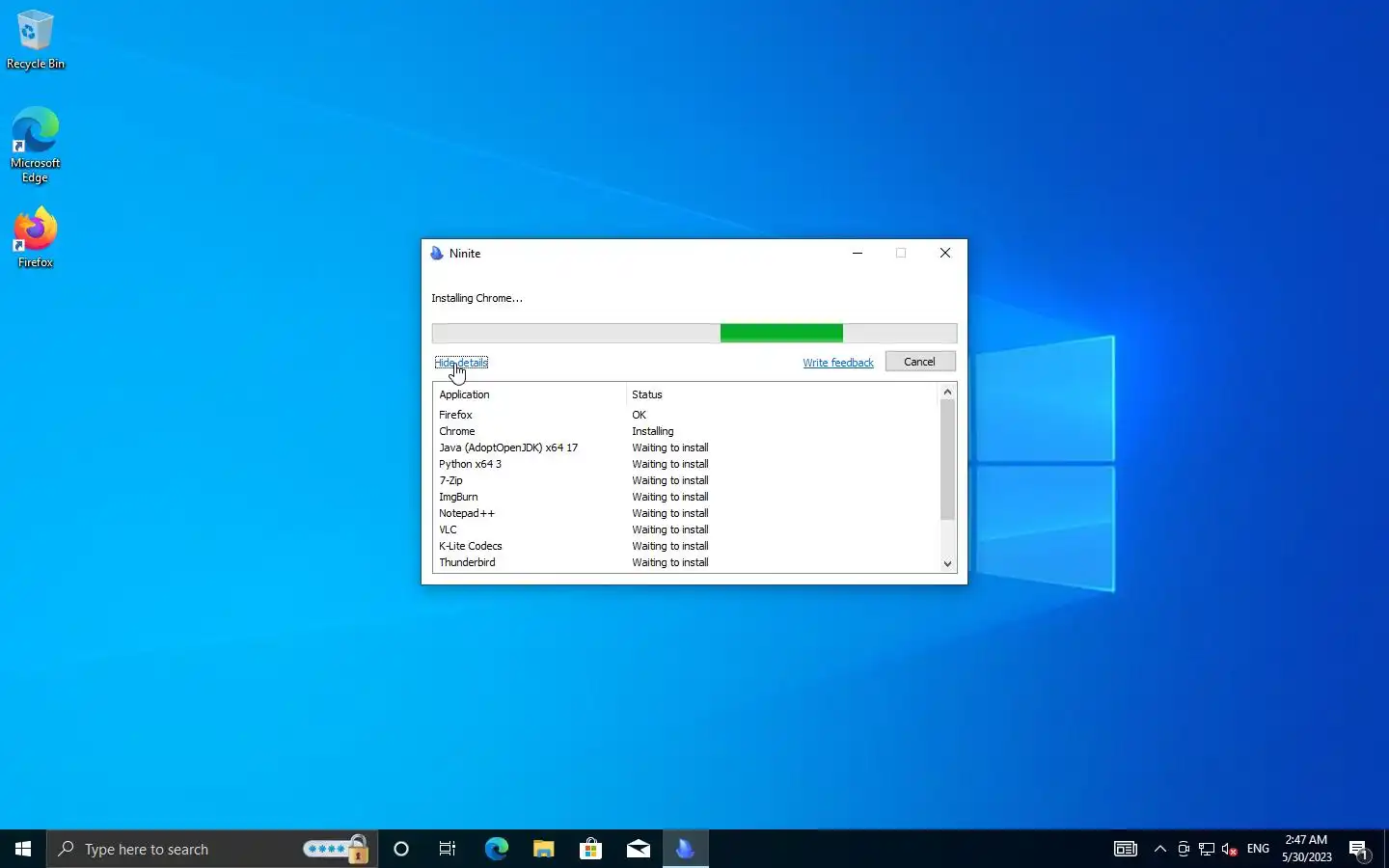This screenshot has height=868, width=1389.
Task: Open the News and interests taskbar icon
Action: [x=1125, y=849]
